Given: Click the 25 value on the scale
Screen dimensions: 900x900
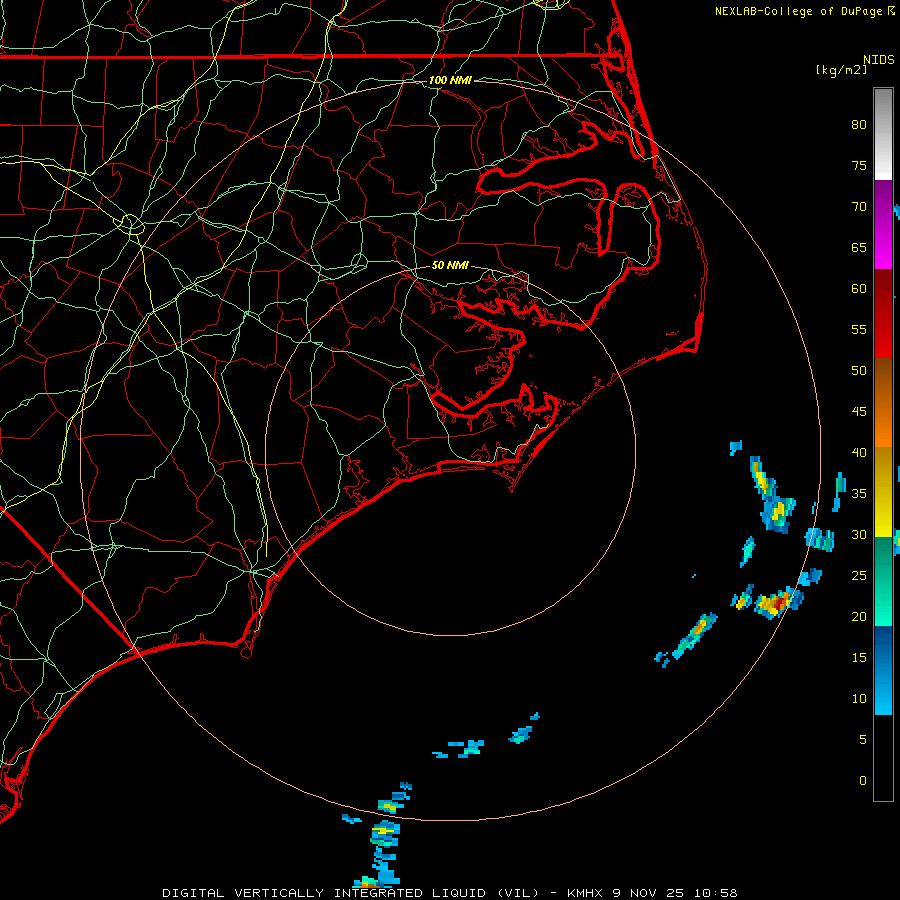Looking at the screenshot, I should [x=859, y=575].
